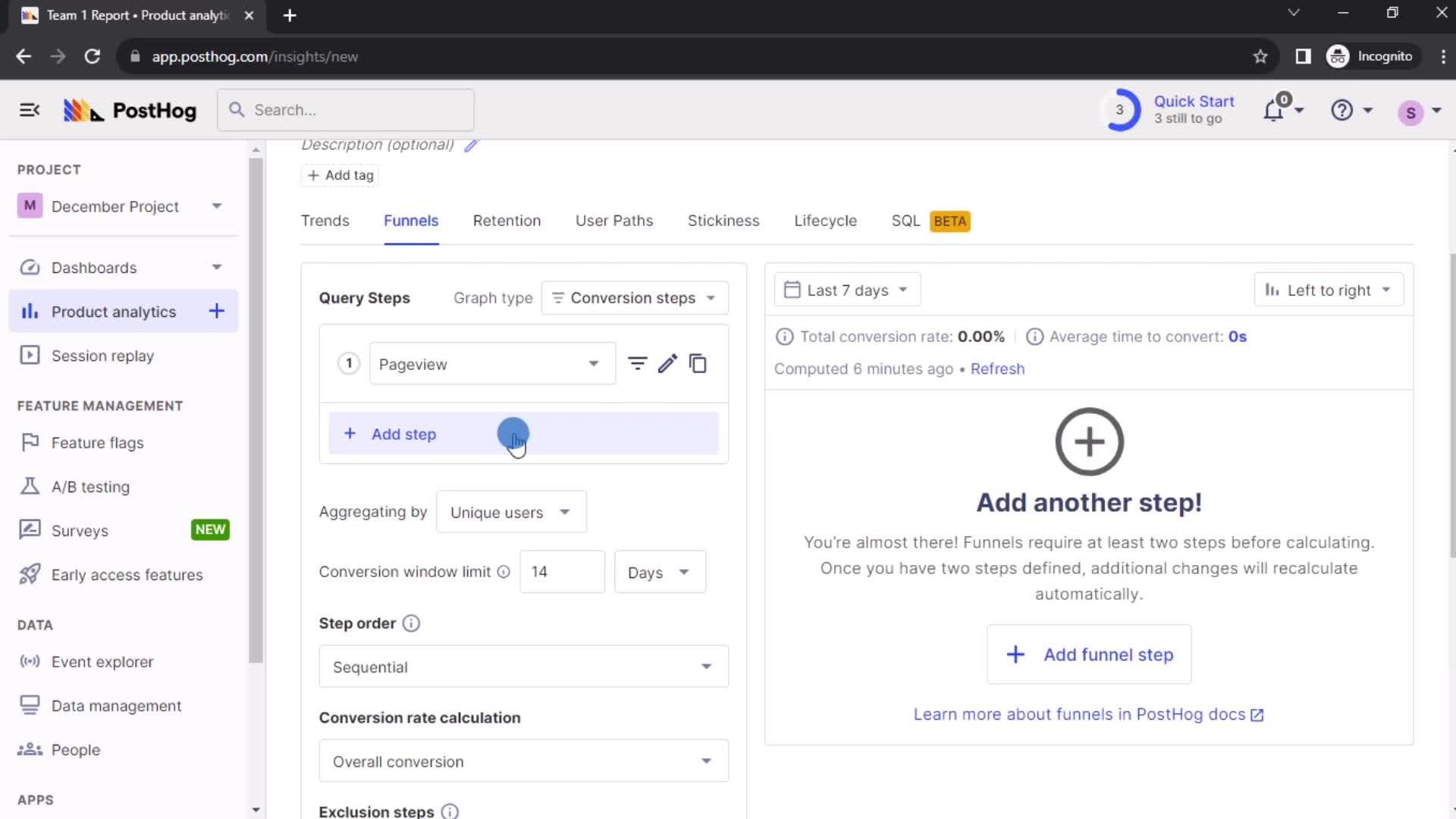The width and height of the screenshot is (1456, 819).
Task: Click the Product analytics plus icon
Action: pos(216,311)
